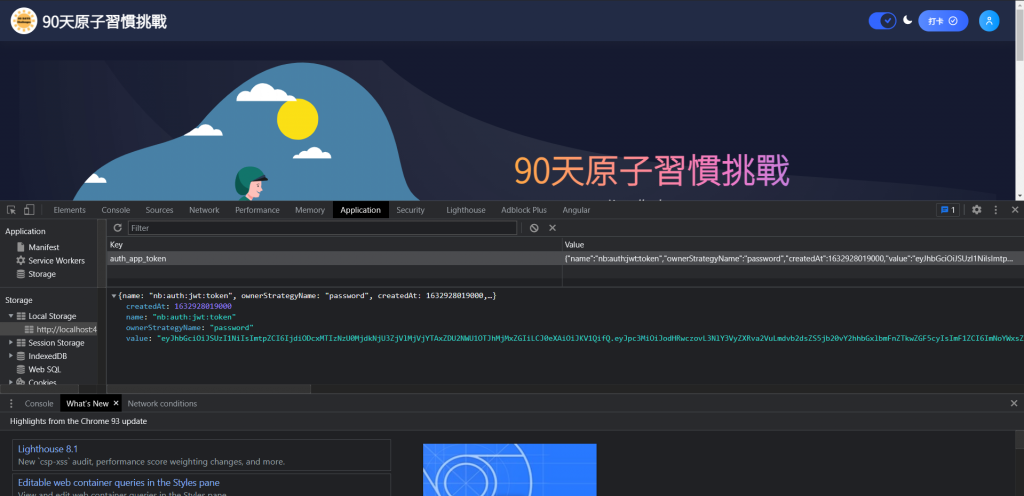The height and width of the screenshot is (496, 1024).
Task: Open DevTools more options menu
Action: [996, 209]
